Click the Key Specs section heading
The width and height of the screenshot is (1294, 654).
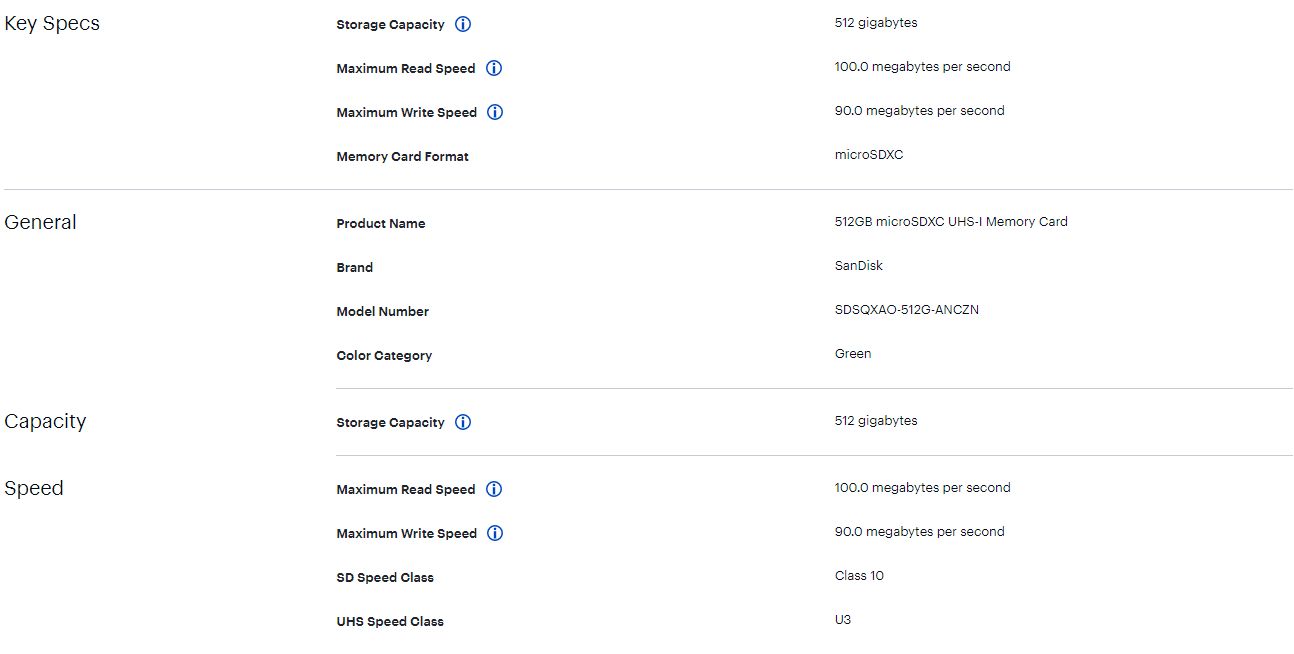click(x=52, y=24)
